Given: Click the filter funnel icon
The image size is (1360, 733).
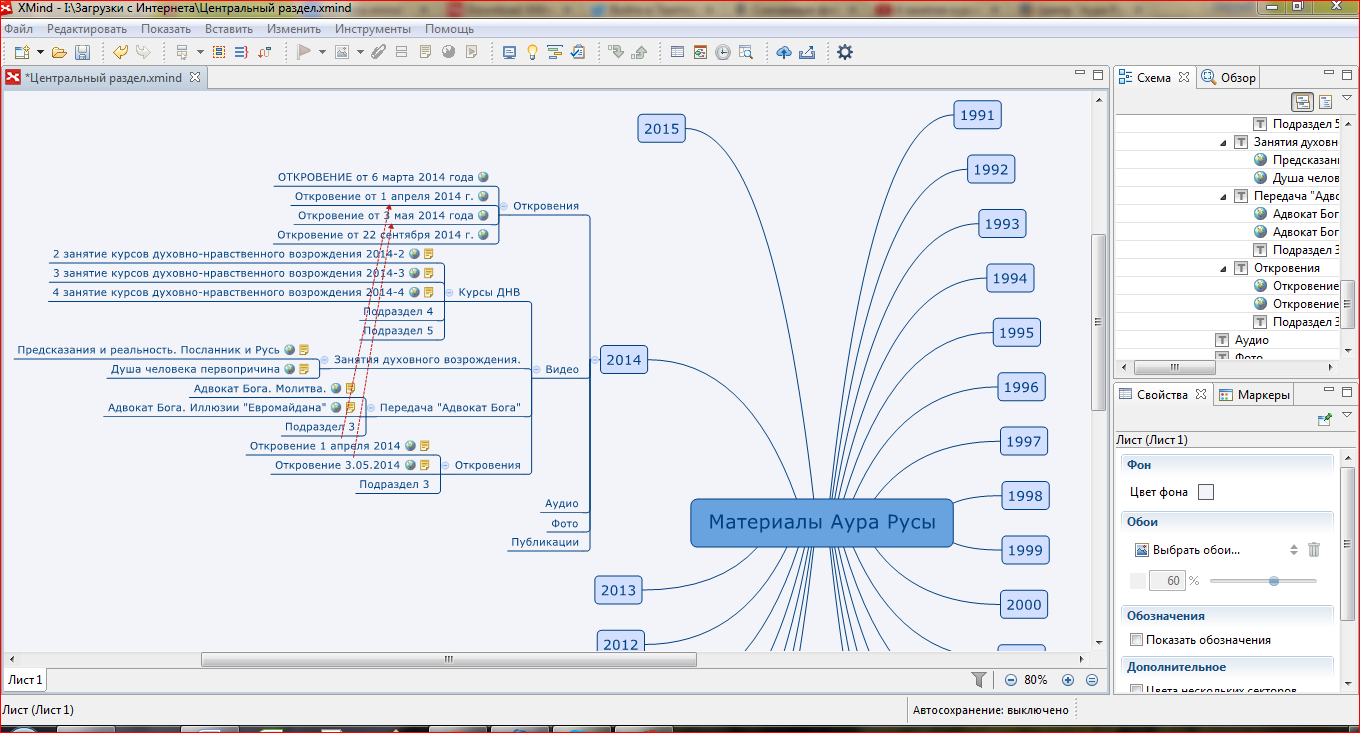Looking at the screenshot, I should pos(979,680).
